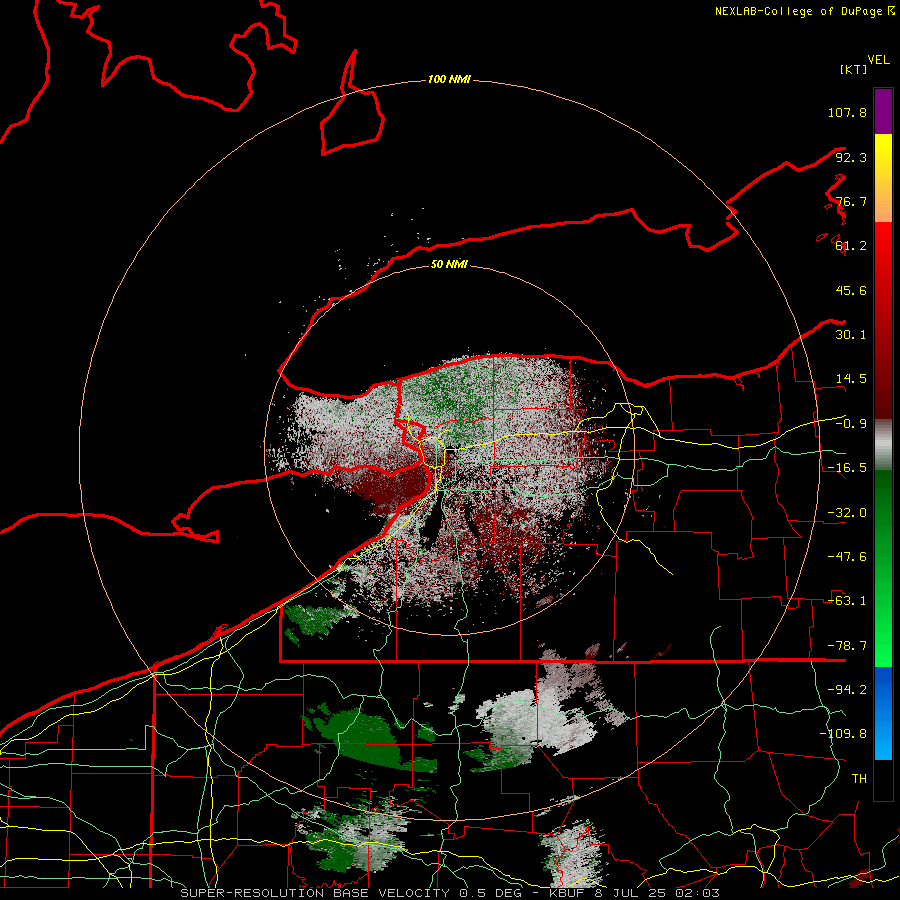This screenshot has width=900, height=900.
Task: Click the purple segment of the color bar
Action: point(883,111)
